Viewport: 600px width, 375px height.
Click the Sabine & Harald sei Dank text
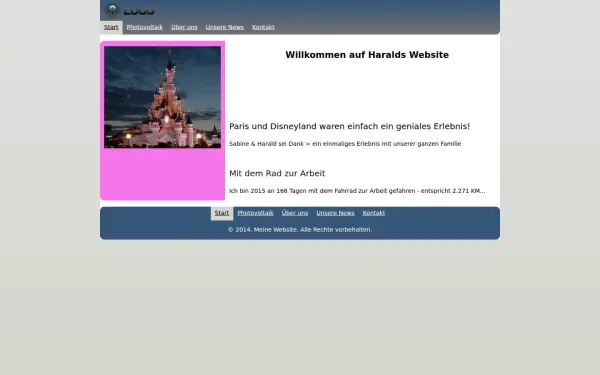pos(345,144)
